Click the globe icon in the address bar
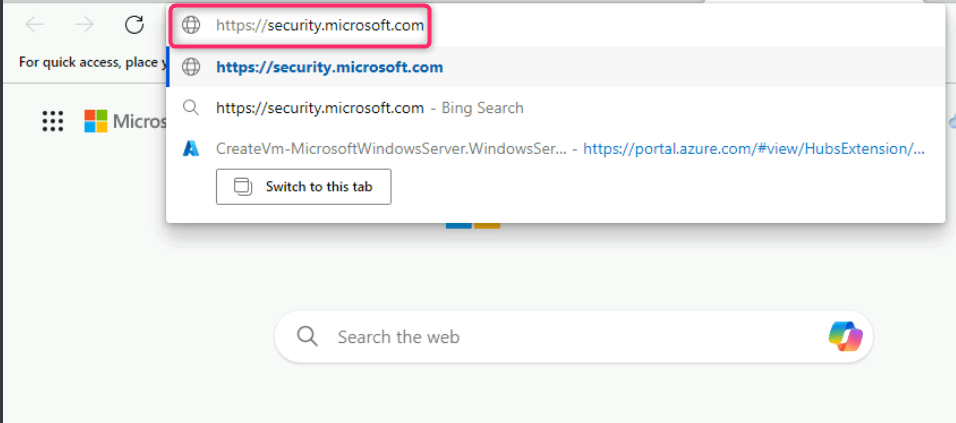 pyautogui.click(x=191, y=26)
